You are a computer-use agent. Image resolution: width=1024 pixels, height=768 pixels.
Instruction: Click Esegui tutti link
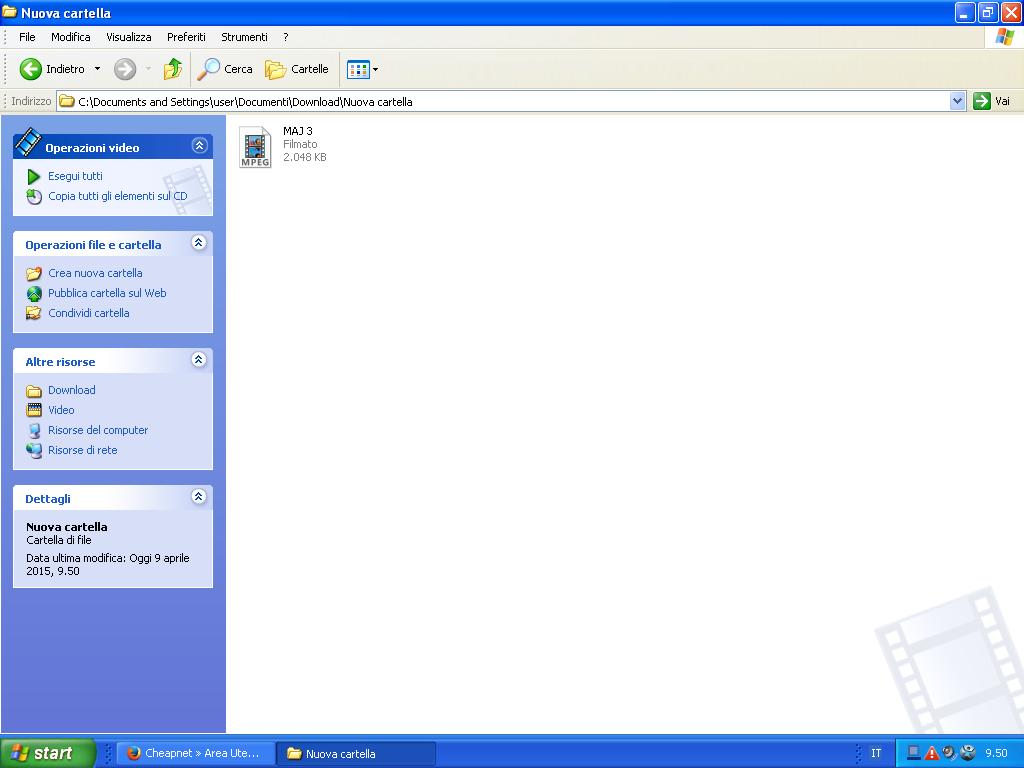click(x=75, y=176)
